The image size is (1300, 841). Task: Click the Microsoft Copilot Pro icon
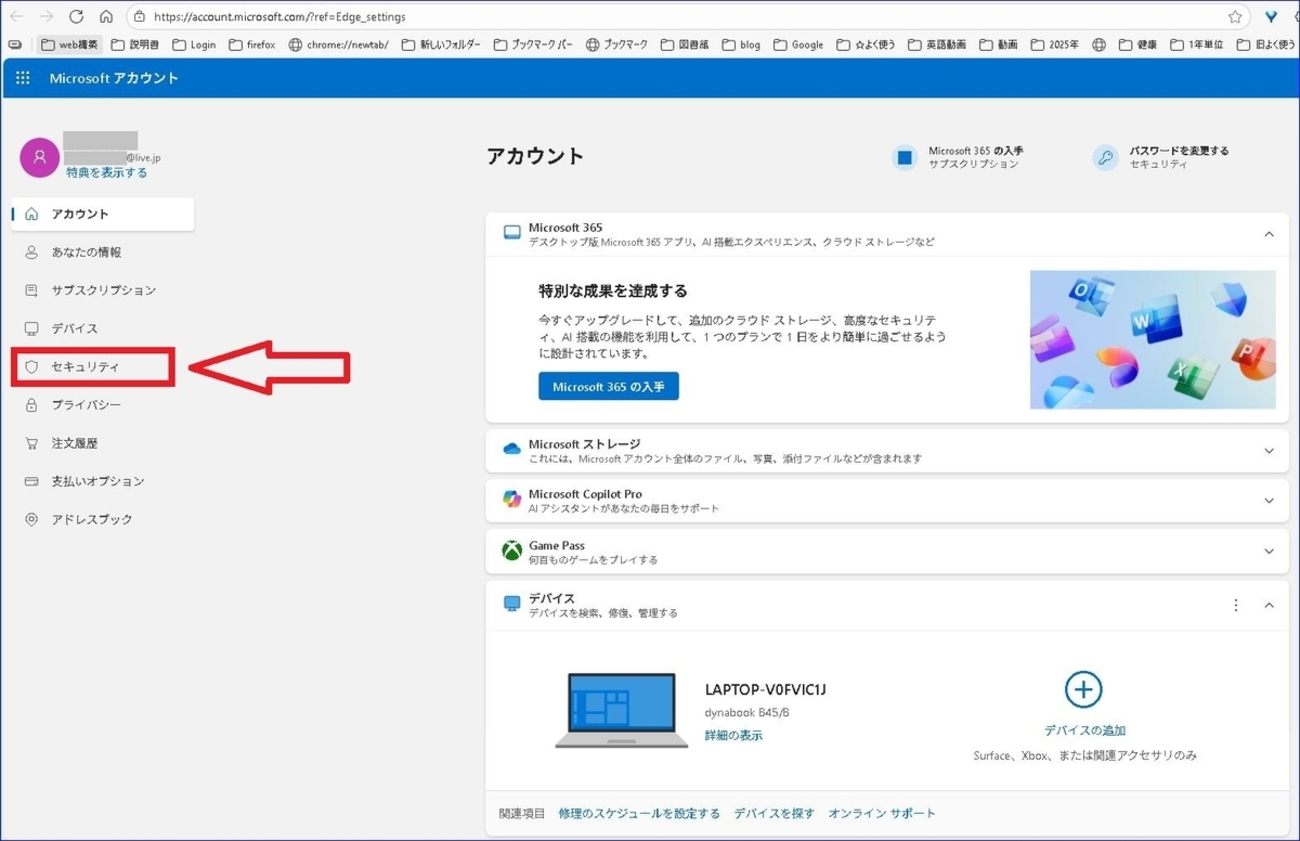511,499
